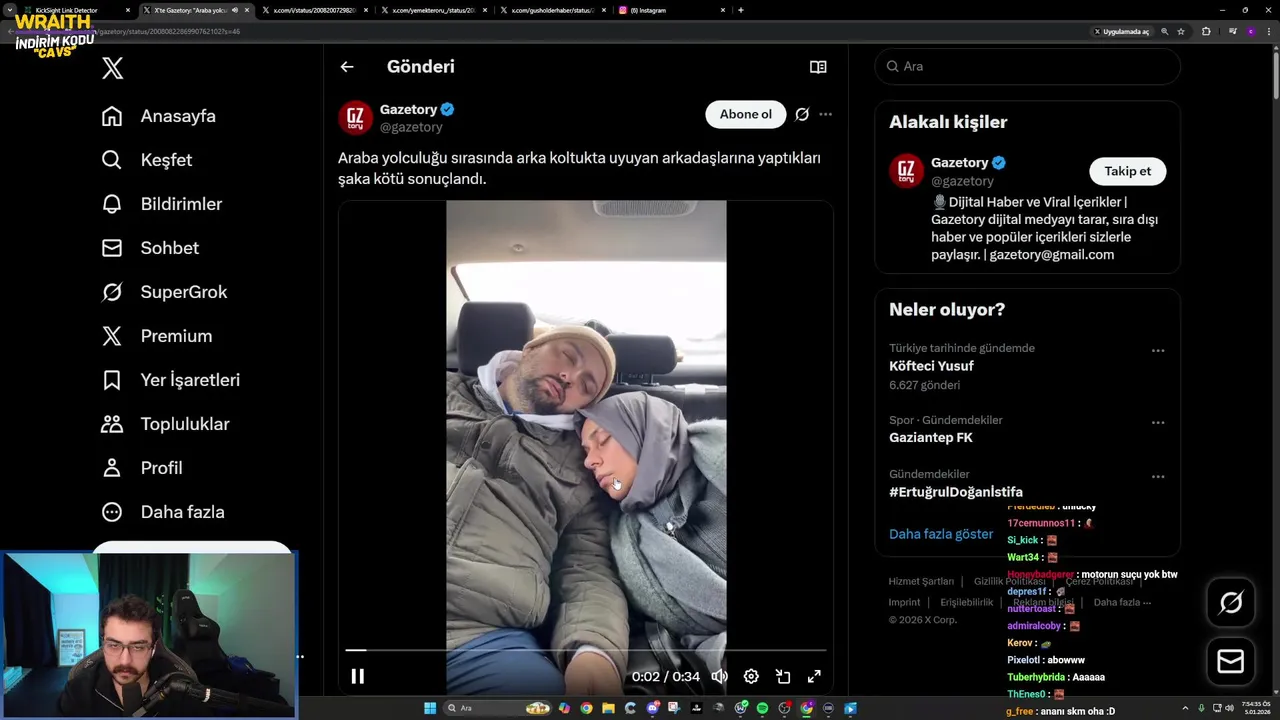Open reader view icon beside Gönderi header
Image resolution: width=1280 pixels, height=720 pixels.
[x=818, y=67]
